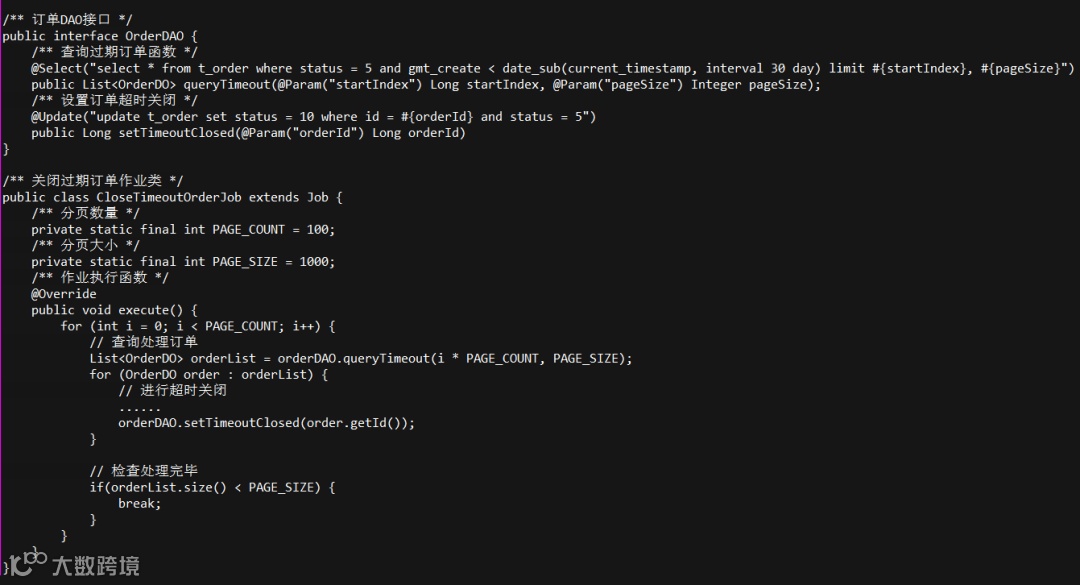Click the OrderDAO interface name
This screenshot has height=585, width=1080.
(154, 36)
